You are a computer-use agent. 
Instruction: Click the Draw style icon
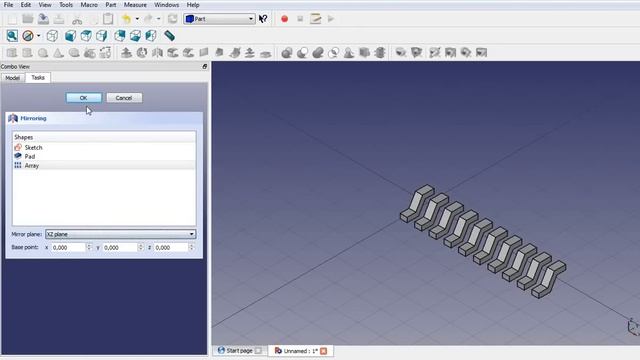click(28, 36)
